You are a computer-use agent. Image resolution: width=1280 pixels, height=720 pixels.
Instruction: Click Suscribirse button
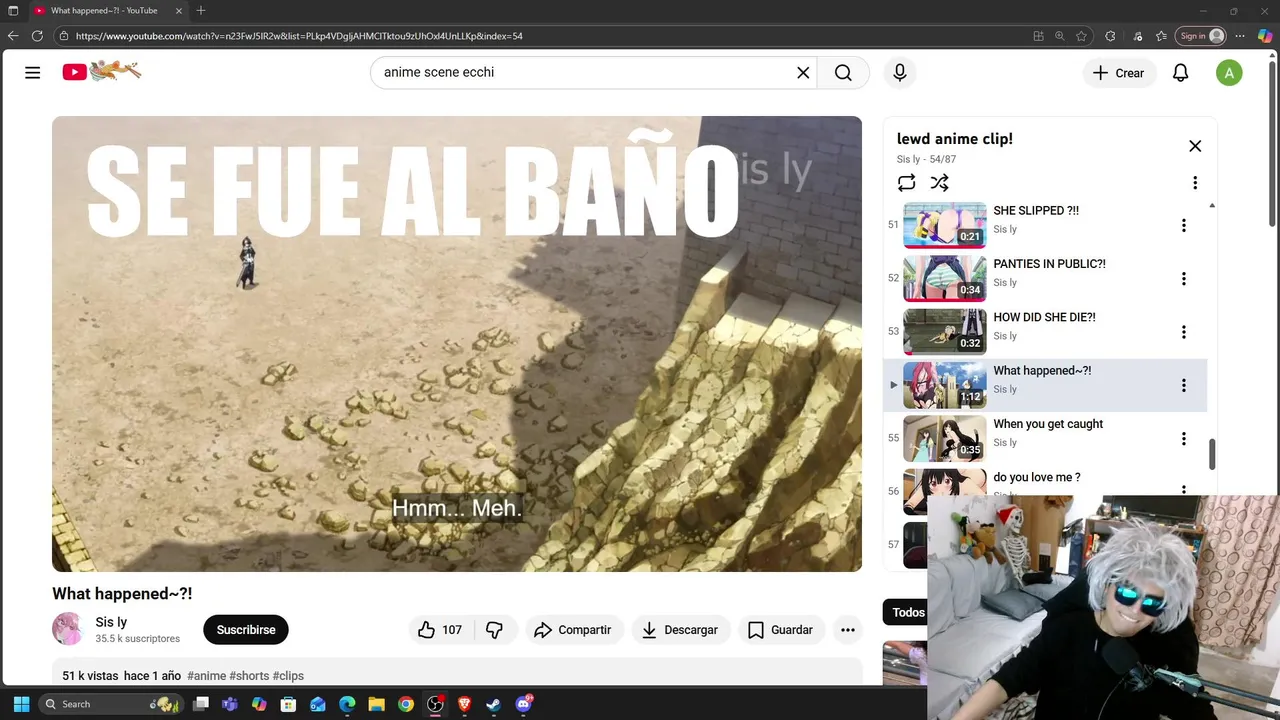click(246, 630)
